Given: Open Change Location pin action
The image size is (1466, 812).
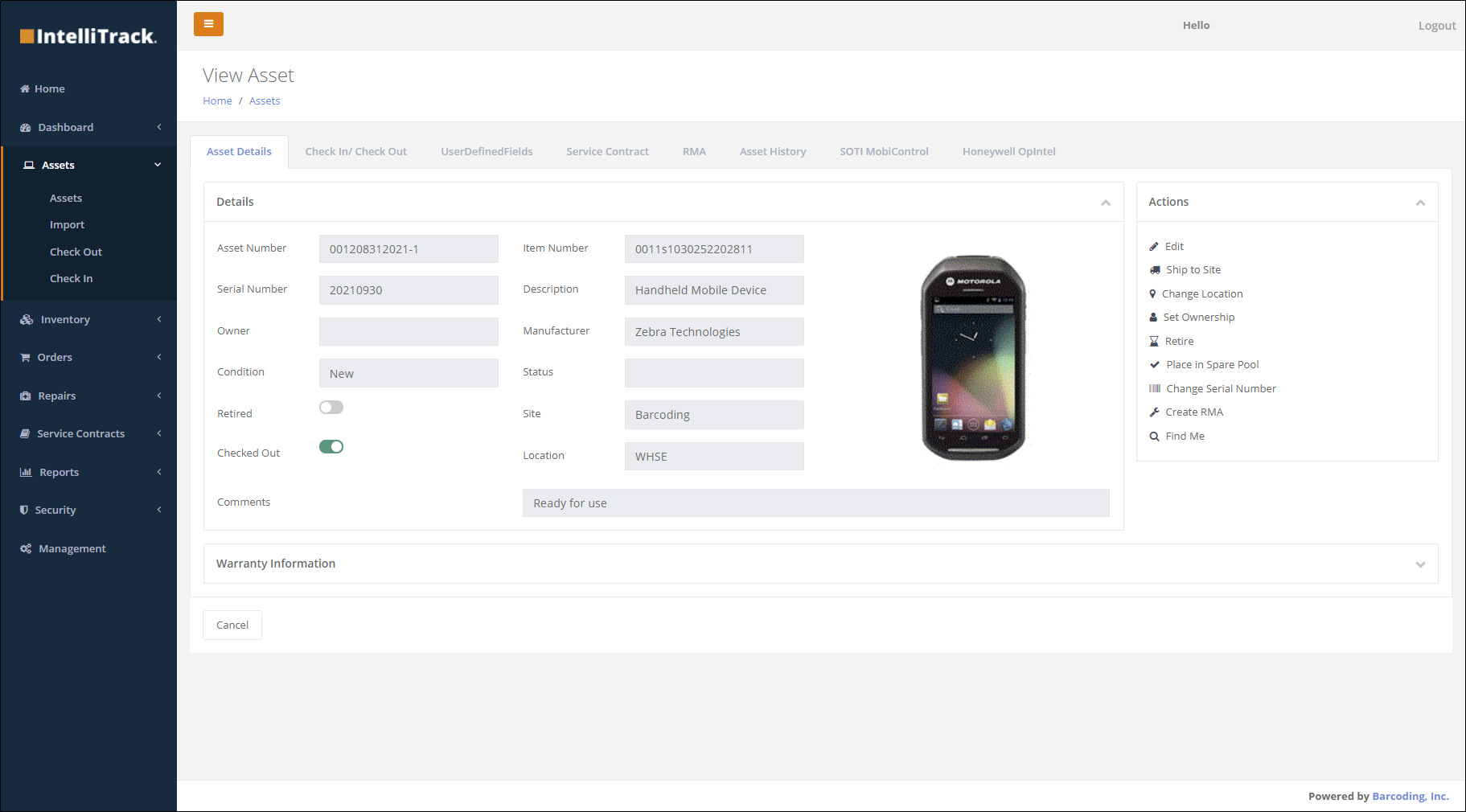Looking at the screenshot, I should (1153, 293).
